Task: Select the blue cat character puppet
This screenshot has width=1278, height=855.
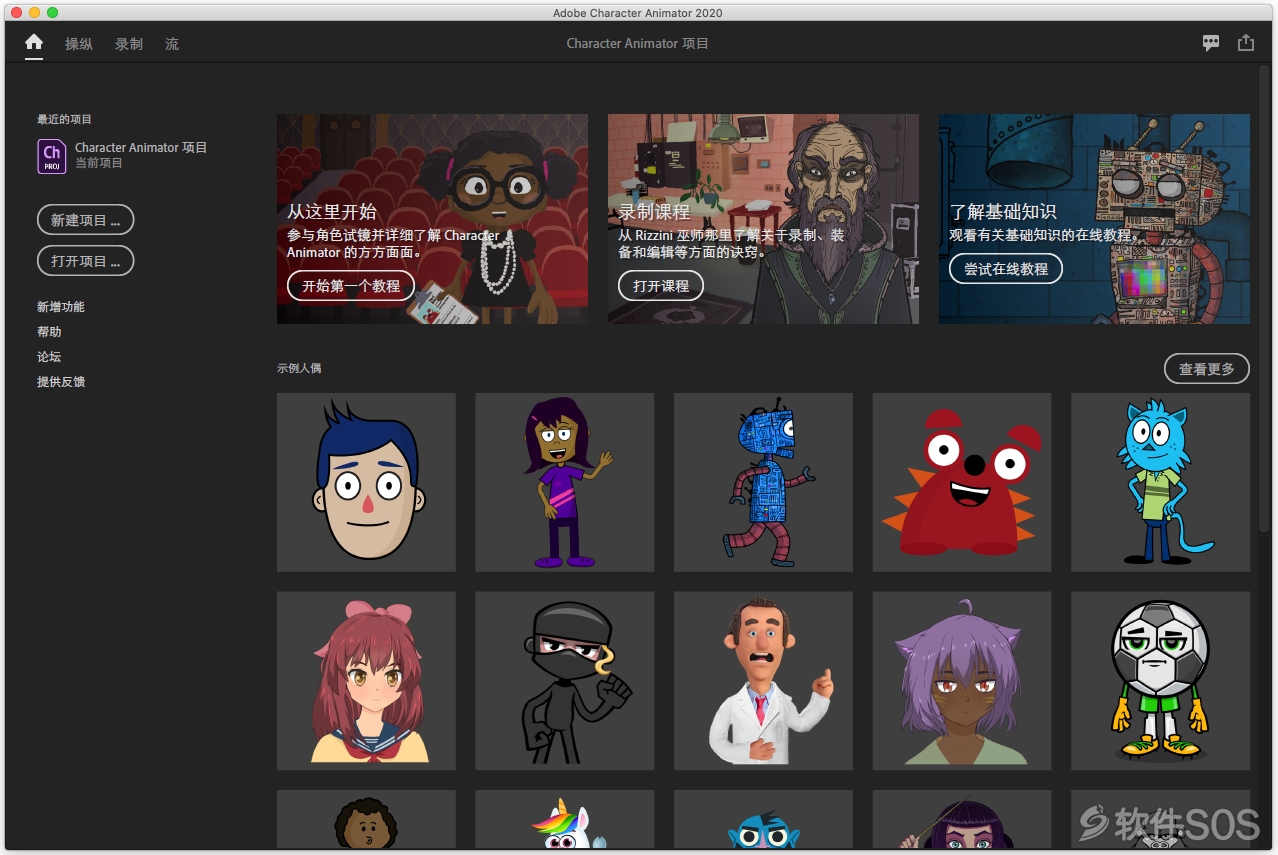Action: pos(1160,482)
